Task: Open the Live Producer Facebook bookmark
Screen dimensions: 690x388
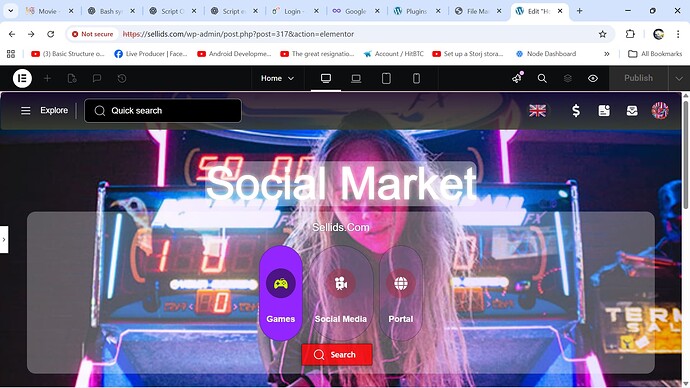Action: click(x=150, y=54)
